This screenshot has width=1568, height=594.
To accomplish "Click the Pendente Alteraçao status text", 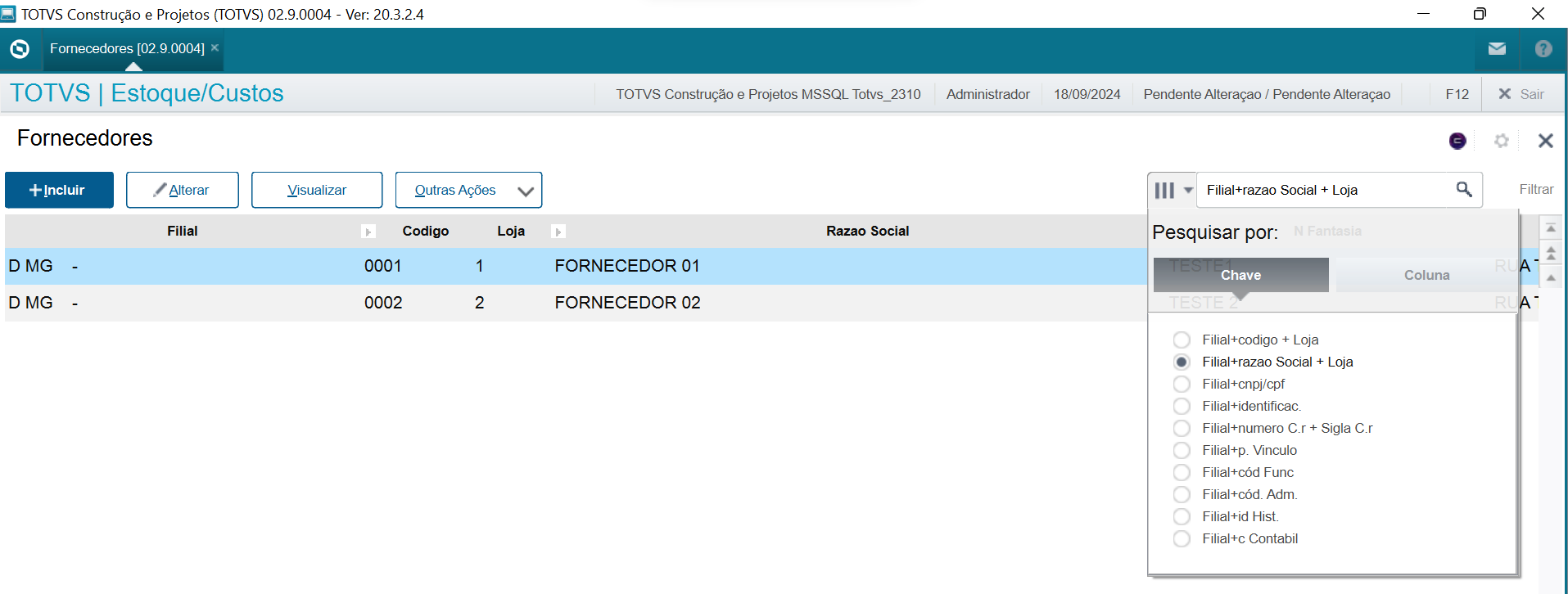I will pos(1267,94).
